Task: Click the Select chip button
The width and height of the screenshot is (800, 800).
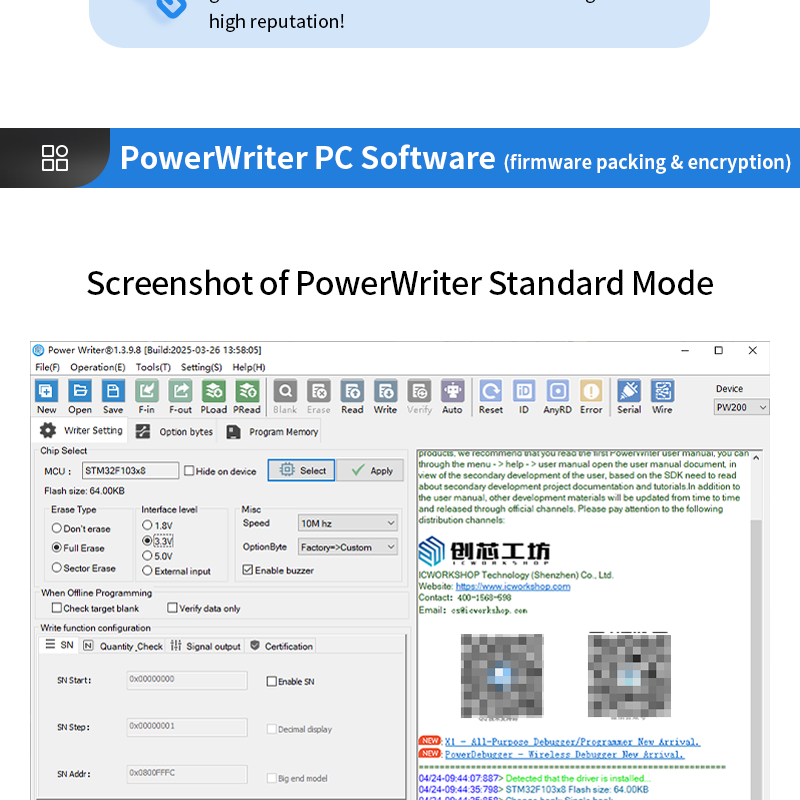Action: [301, 469]
